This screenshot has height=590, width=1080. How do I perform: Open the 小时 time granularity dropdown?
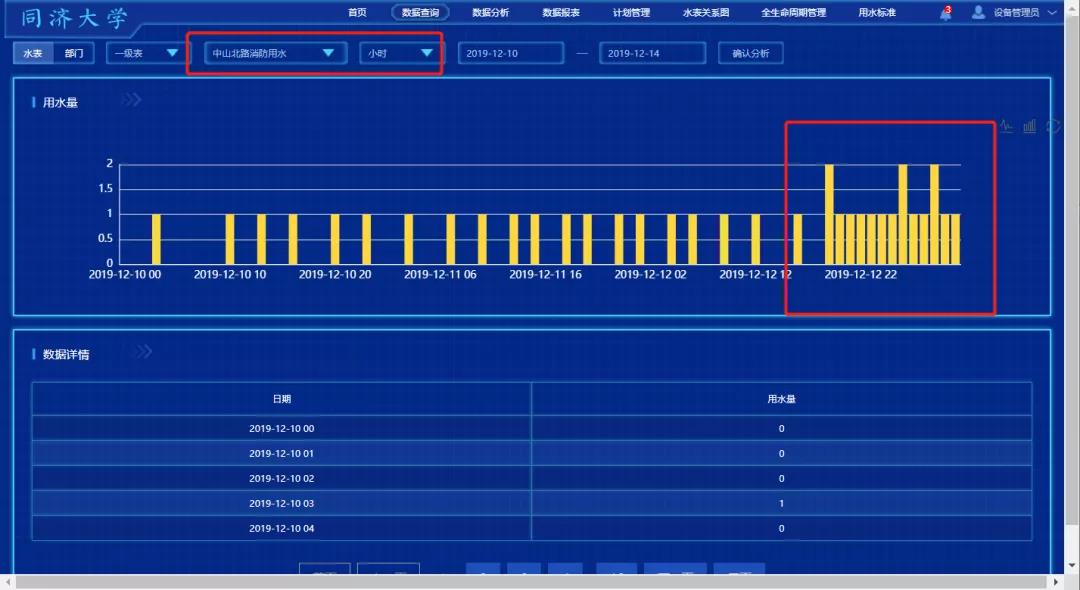(x=399, y=53)
